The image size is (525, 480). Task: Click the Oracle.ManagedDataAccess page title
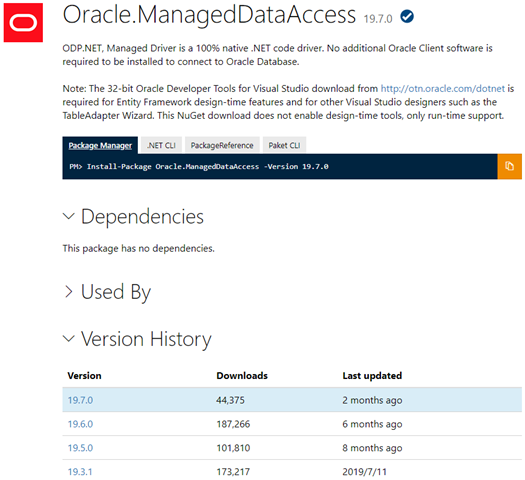click(209, 15)
